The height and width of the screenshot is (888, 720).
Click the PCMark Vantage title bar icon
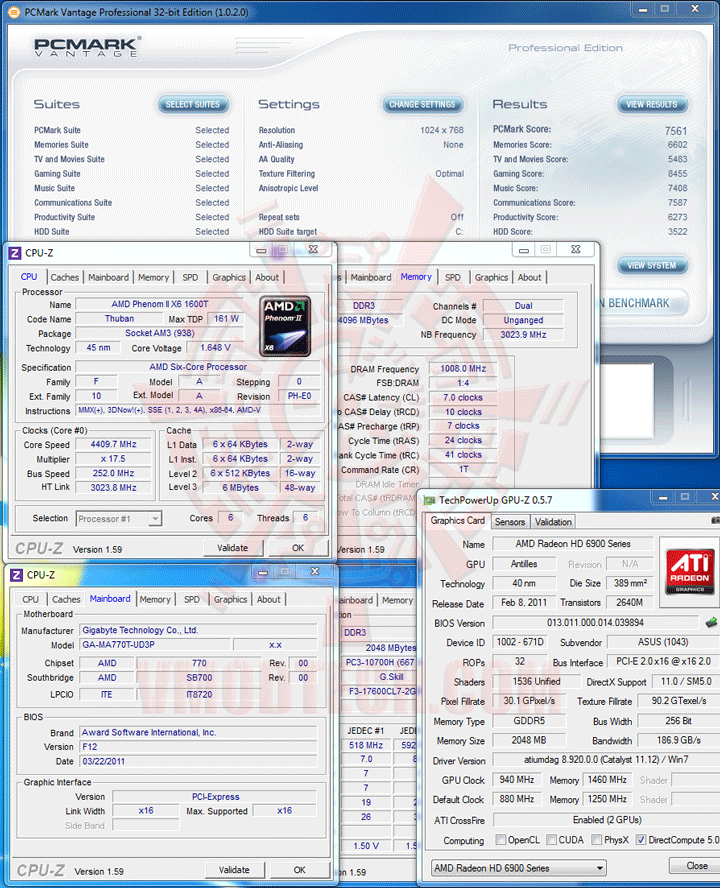click(14, 12)
